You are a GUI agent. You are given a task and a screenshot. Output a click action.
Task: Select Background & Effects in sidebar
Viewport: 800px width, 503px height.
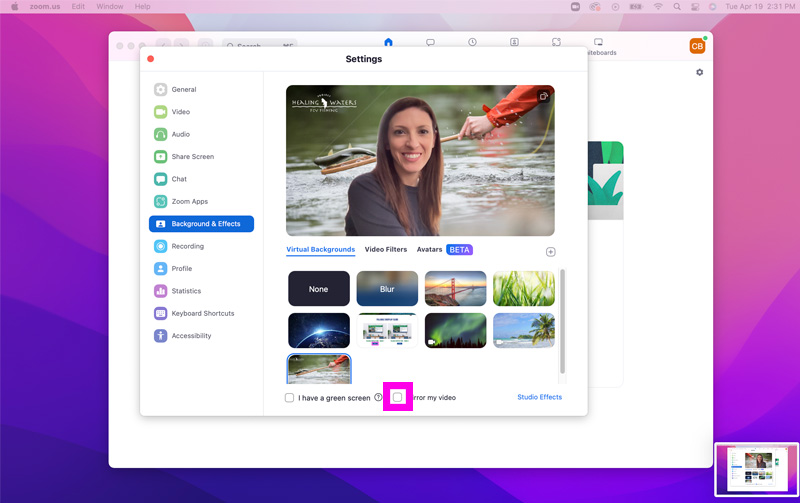click(202, 224)
